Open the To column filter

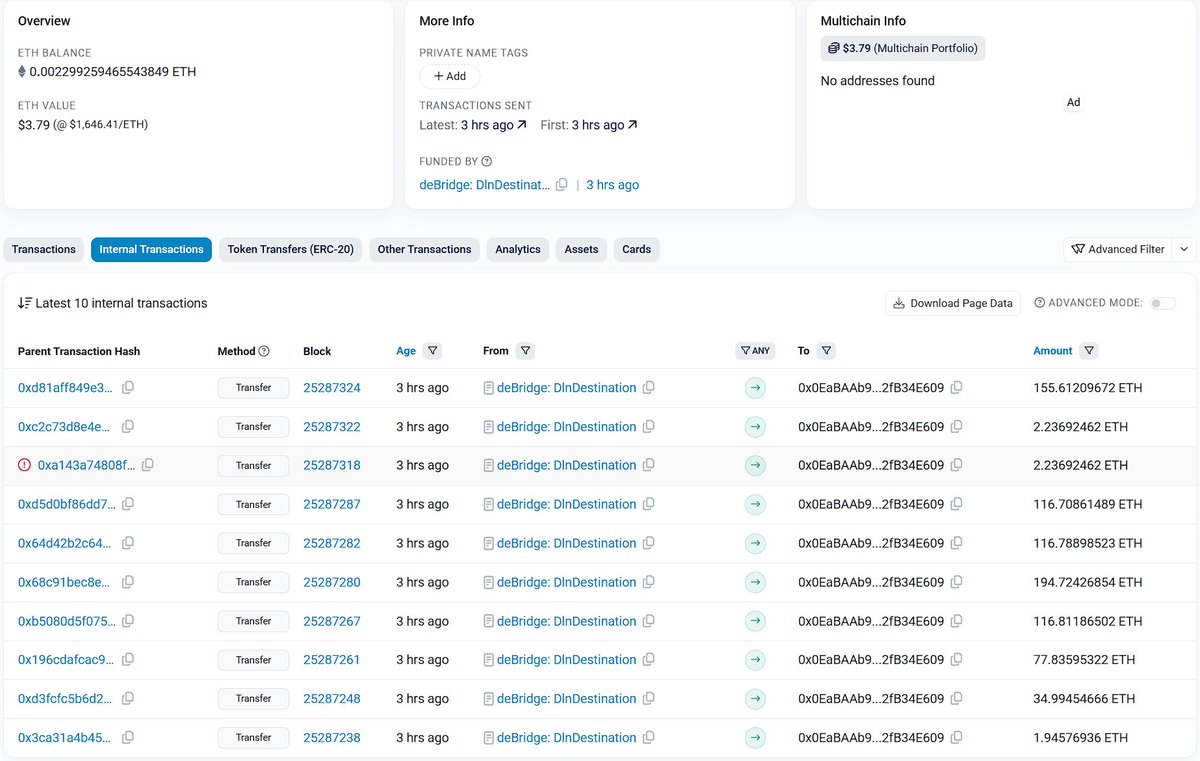(x=826, y=351)
